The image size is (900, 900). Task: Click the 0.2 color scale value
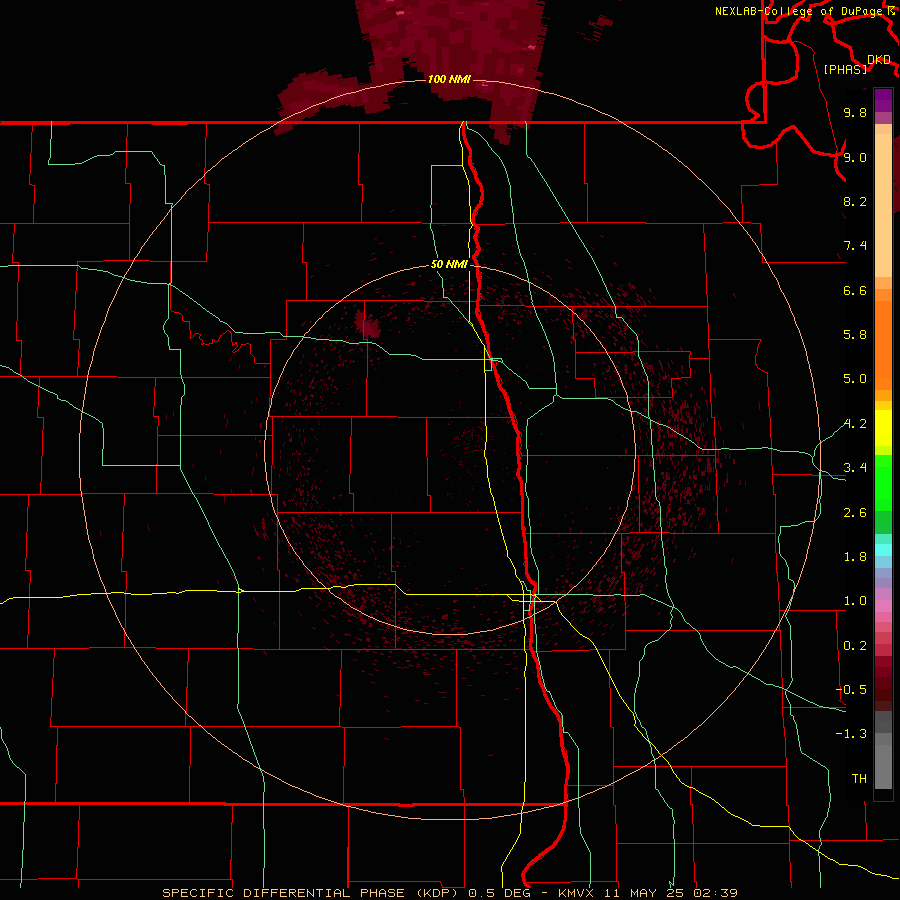pyautogui.click(x=855, y=646)
